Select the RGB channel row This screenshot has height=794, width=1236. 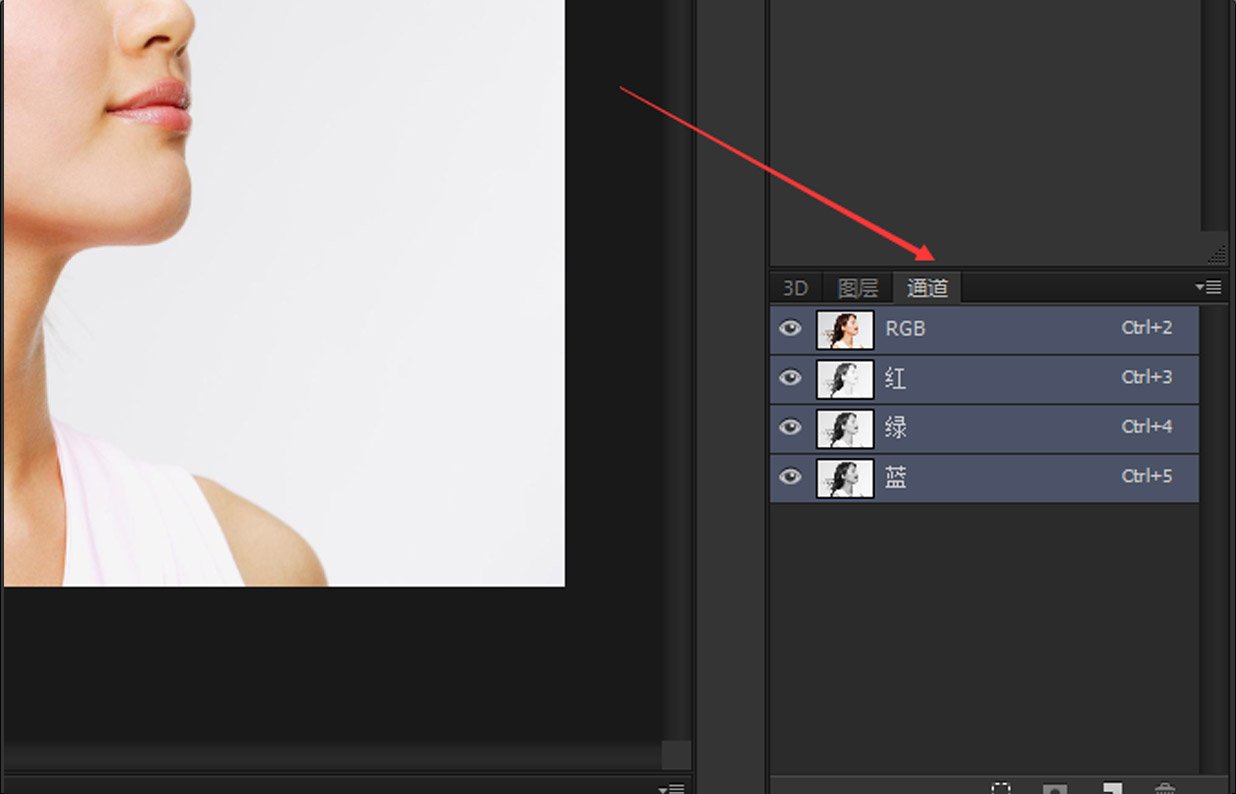[x=1000, y=328]
